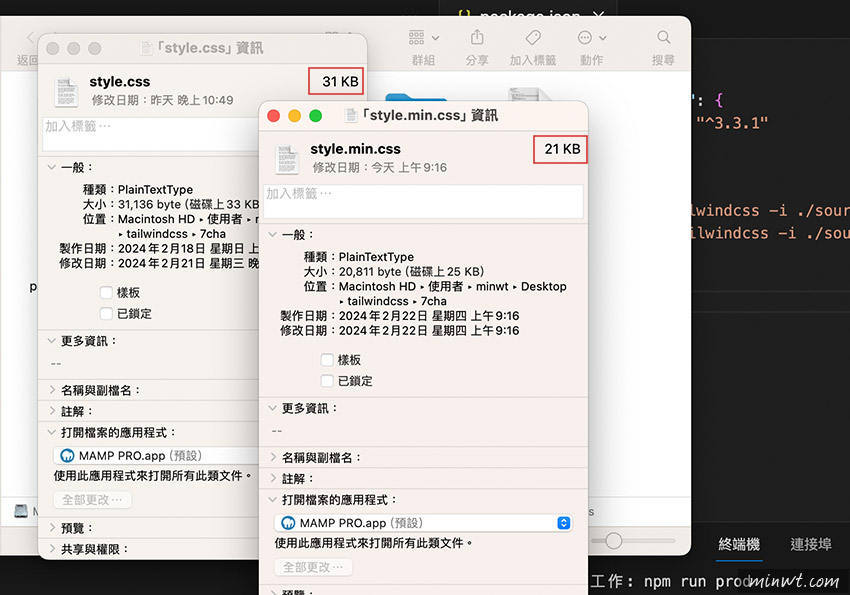Click the MAMP PRO icon in style.css info
This screenshot has height=595, width=850.
[x=67, y=456]
